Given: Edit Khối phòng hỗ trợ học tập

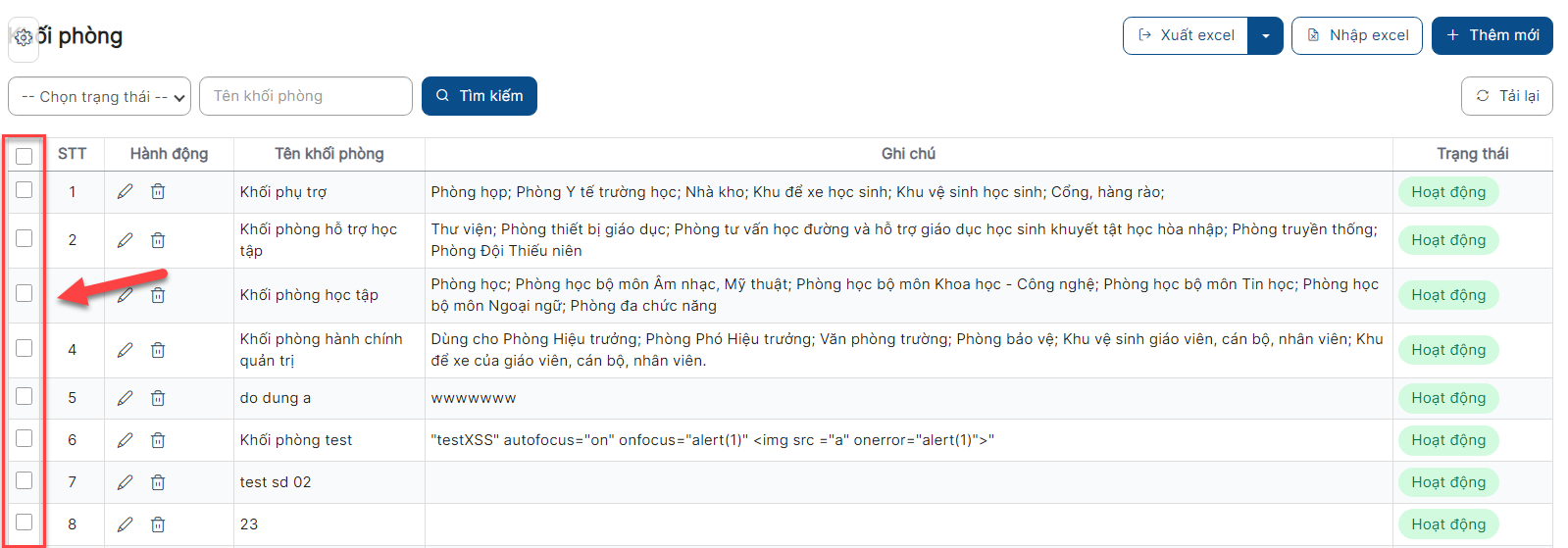Looking at the screenshot, I should (125, 240).
